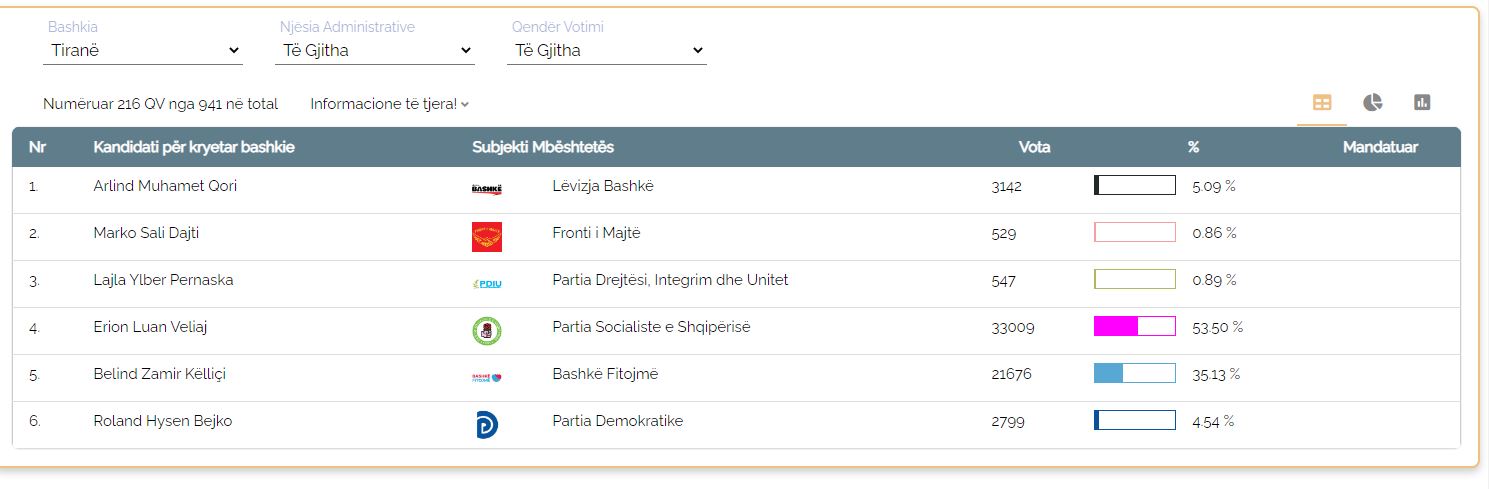The width and height of the screenshot is (1489, 489).
Task: Click the Partia Demokratike blue logo
Action: (x=487, y=424)
